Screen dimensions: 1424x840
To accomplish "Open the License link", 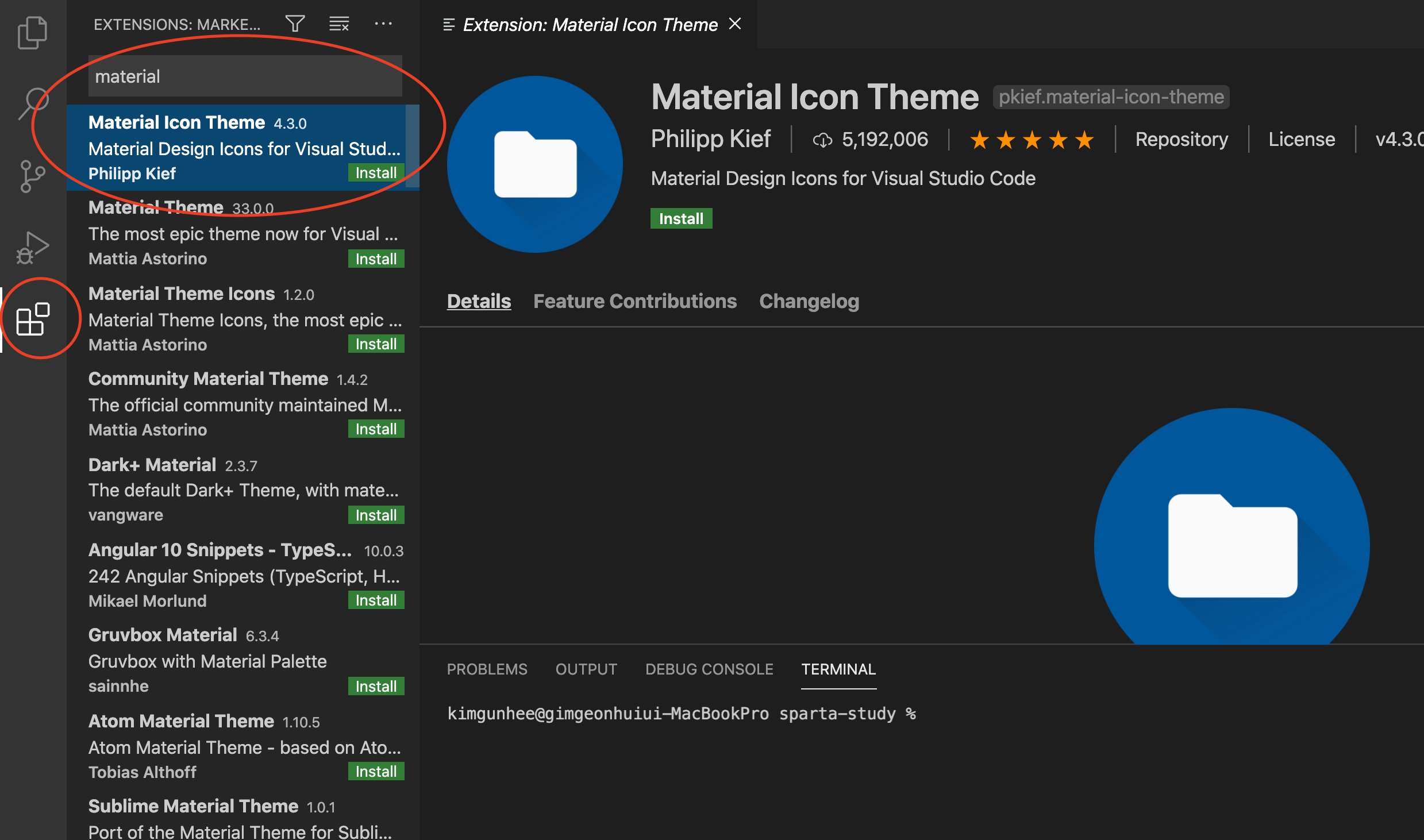I will tap(1302, 140).
